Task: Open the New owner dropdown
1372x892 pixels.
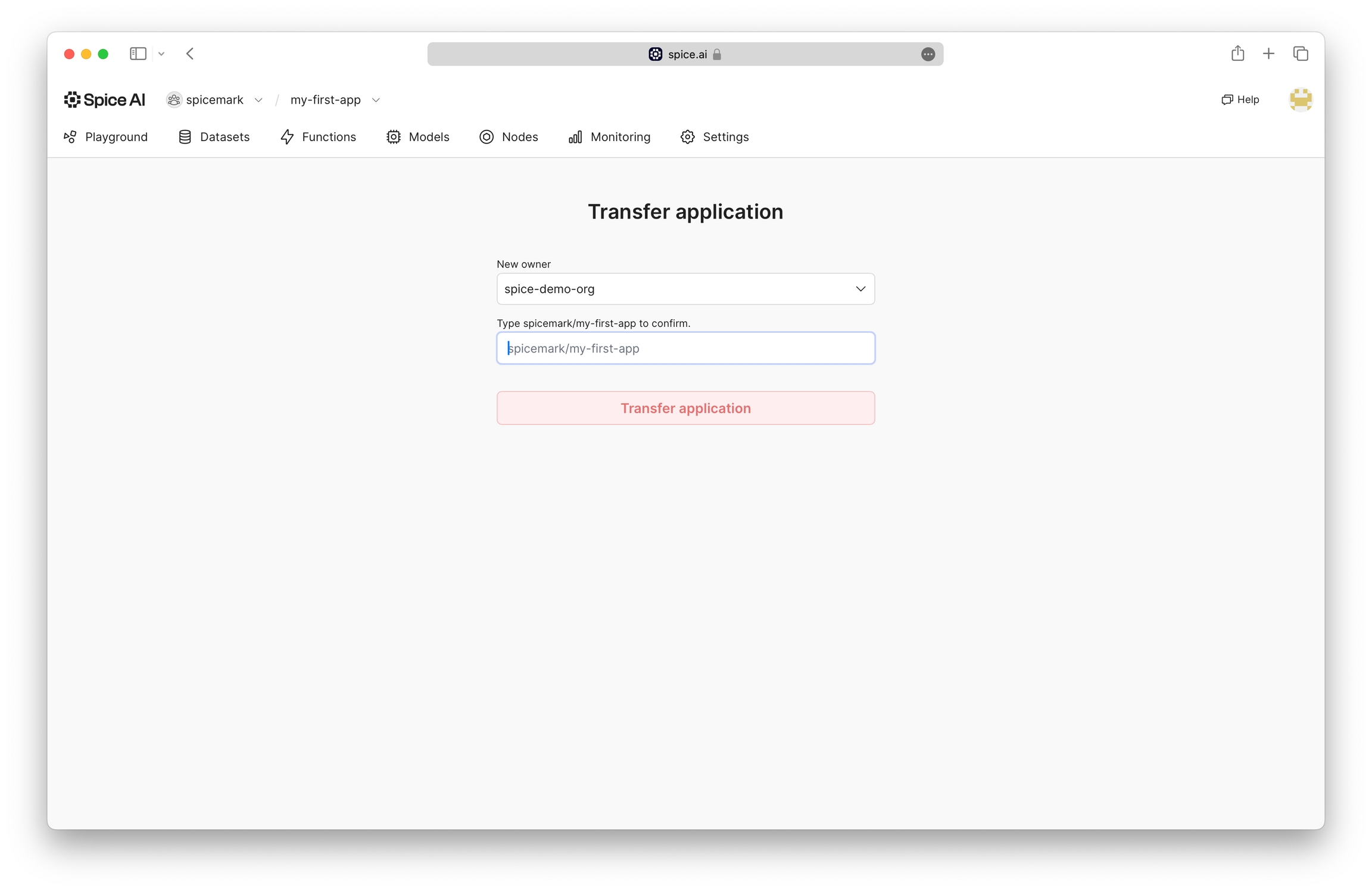Action: click(x=685, y=289)
